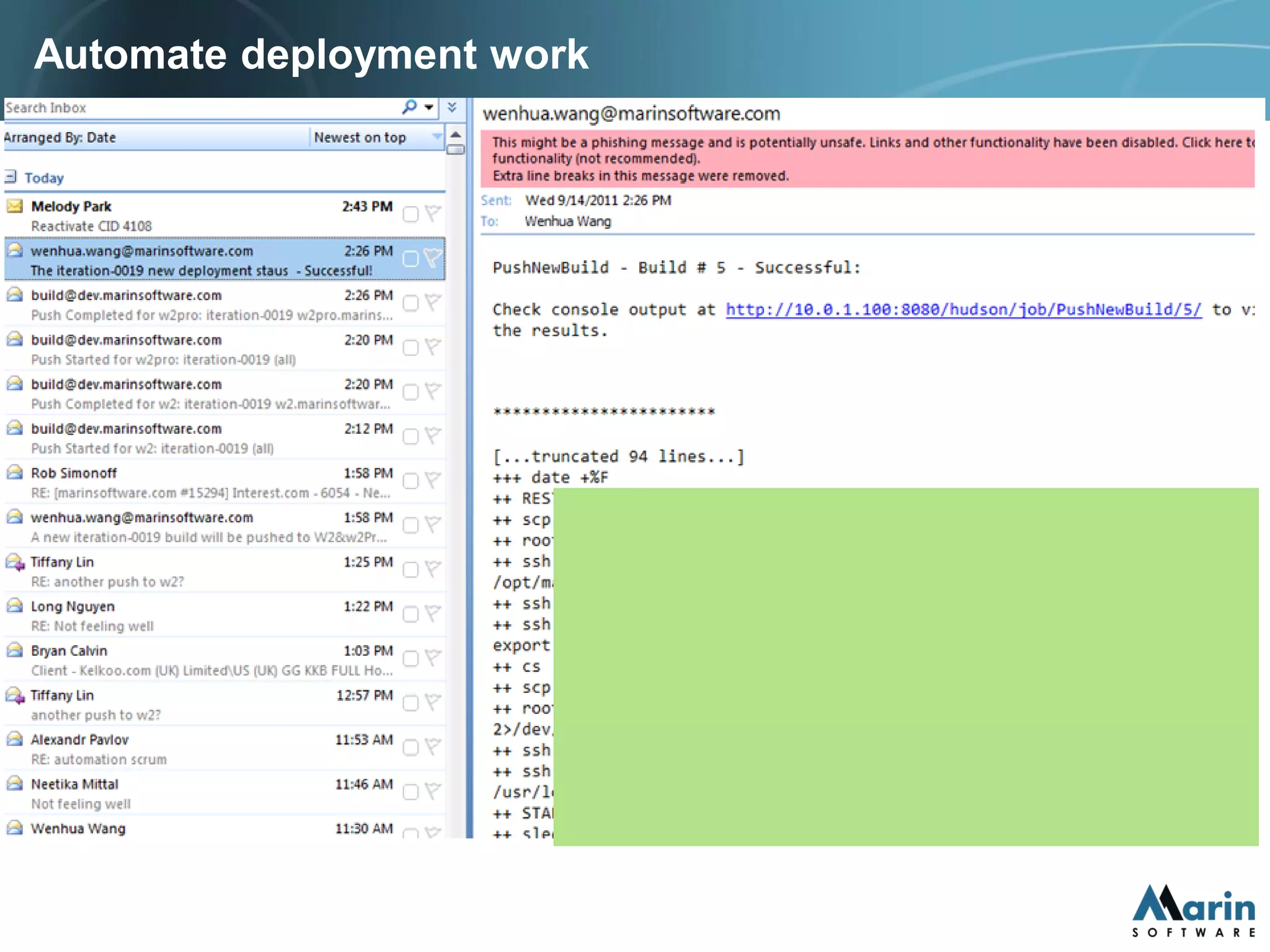Toggle category box on 'Push Started for w2:' email
1270x952 pixels.
tap(411, 436)
